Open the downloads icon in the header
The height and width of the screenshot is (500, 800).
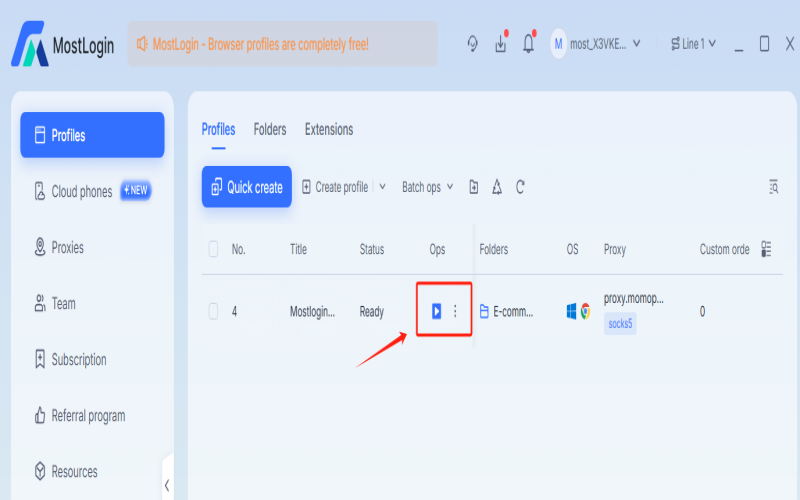click(501, 44)
